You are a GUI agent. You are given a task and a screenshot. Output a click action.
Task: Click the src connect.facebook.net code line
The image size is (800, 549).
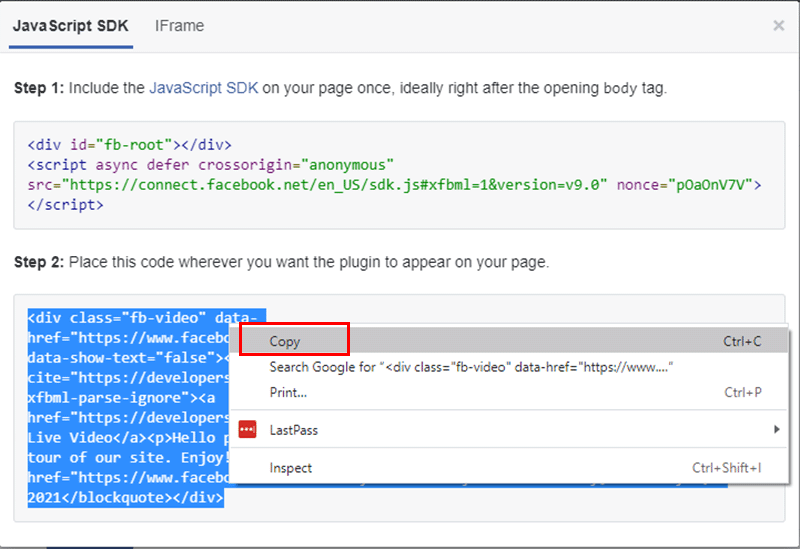394,185
